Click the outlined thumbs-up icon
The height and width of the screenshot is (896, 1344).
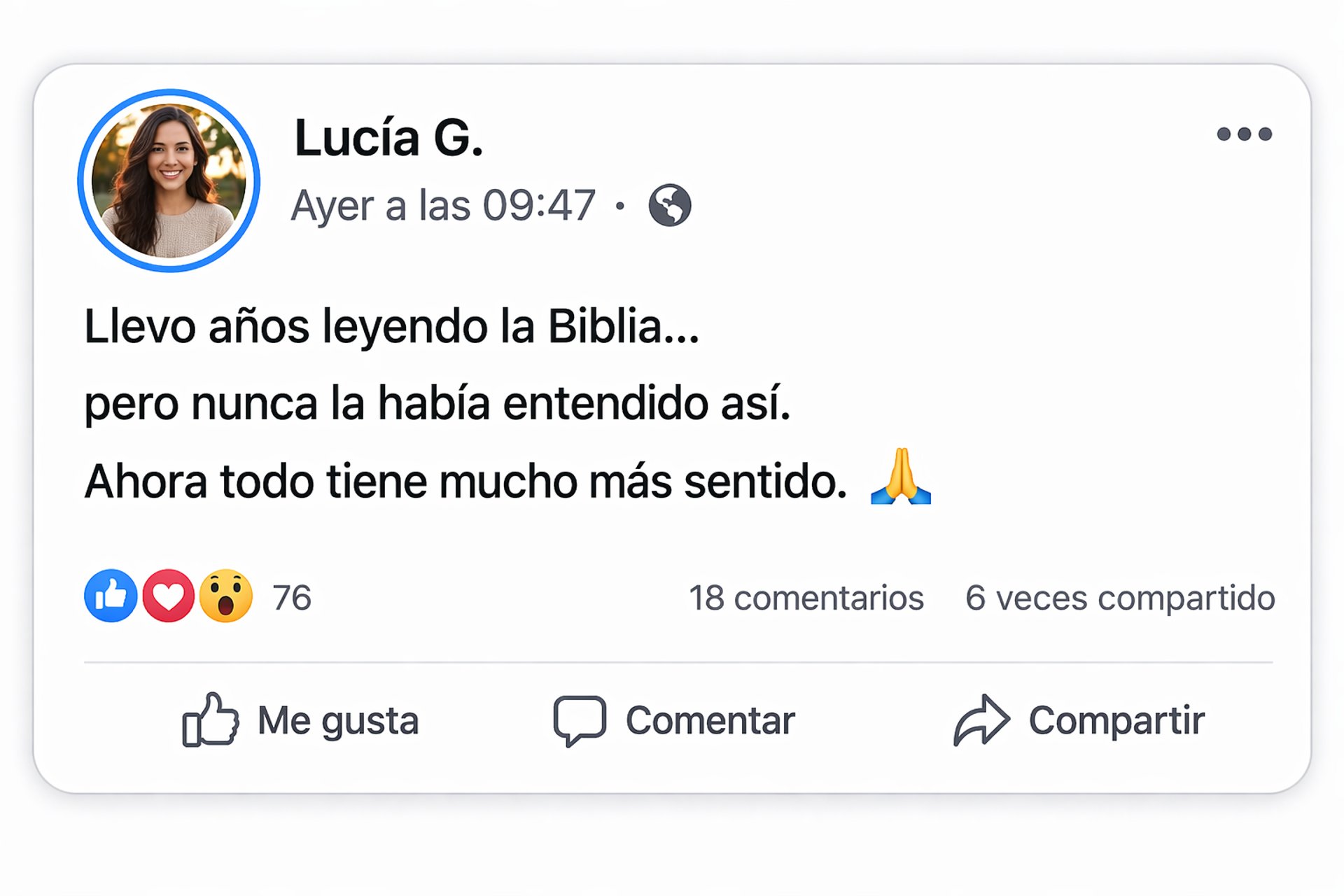[210, 720]
